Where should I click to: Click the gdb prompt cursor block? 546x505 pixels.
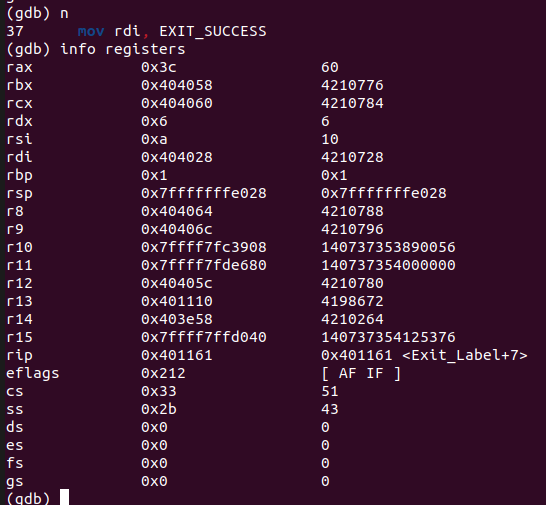click(x=64, y=497)
